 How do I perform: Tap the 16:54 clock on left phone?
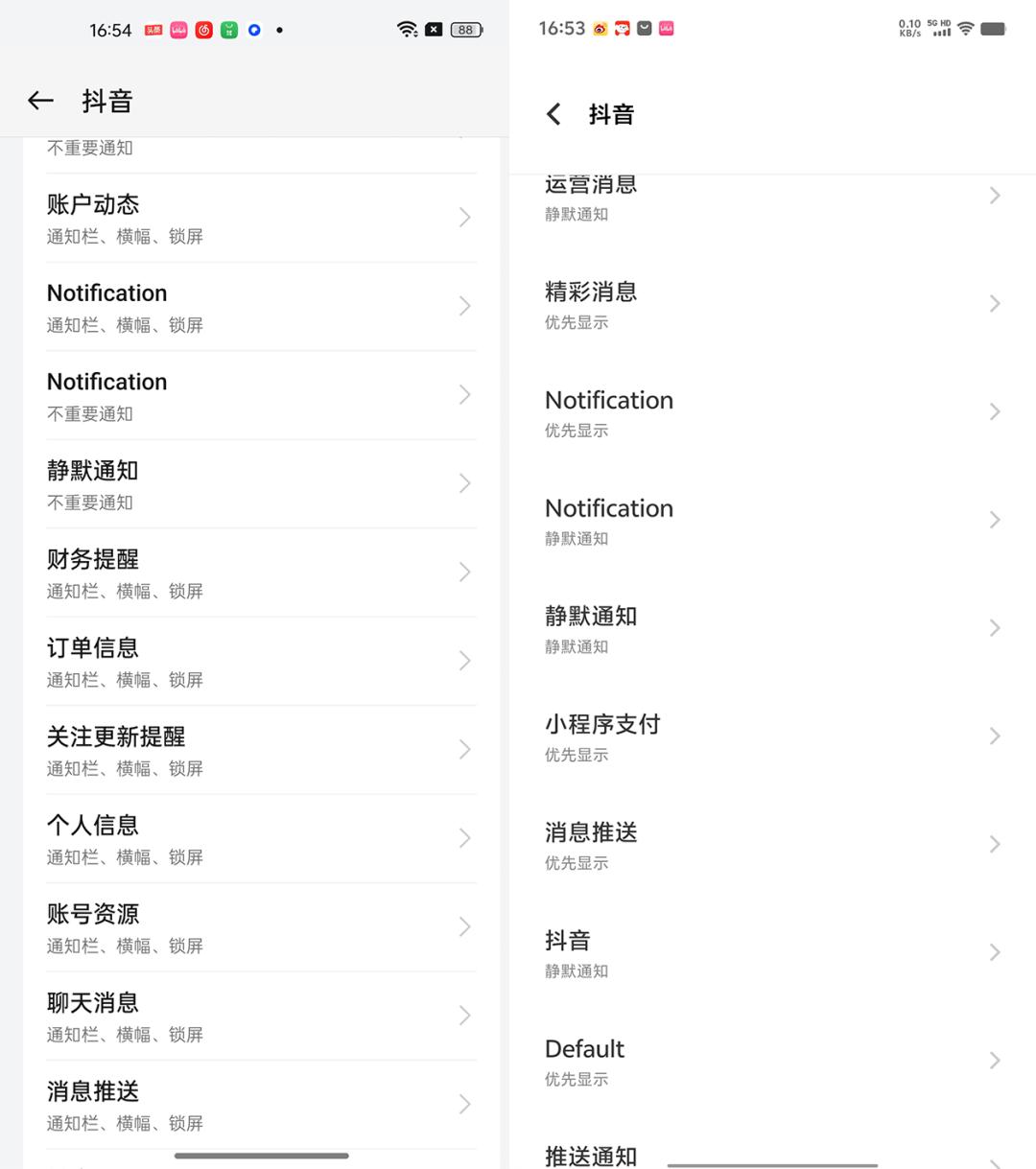(x=110, y=30)
